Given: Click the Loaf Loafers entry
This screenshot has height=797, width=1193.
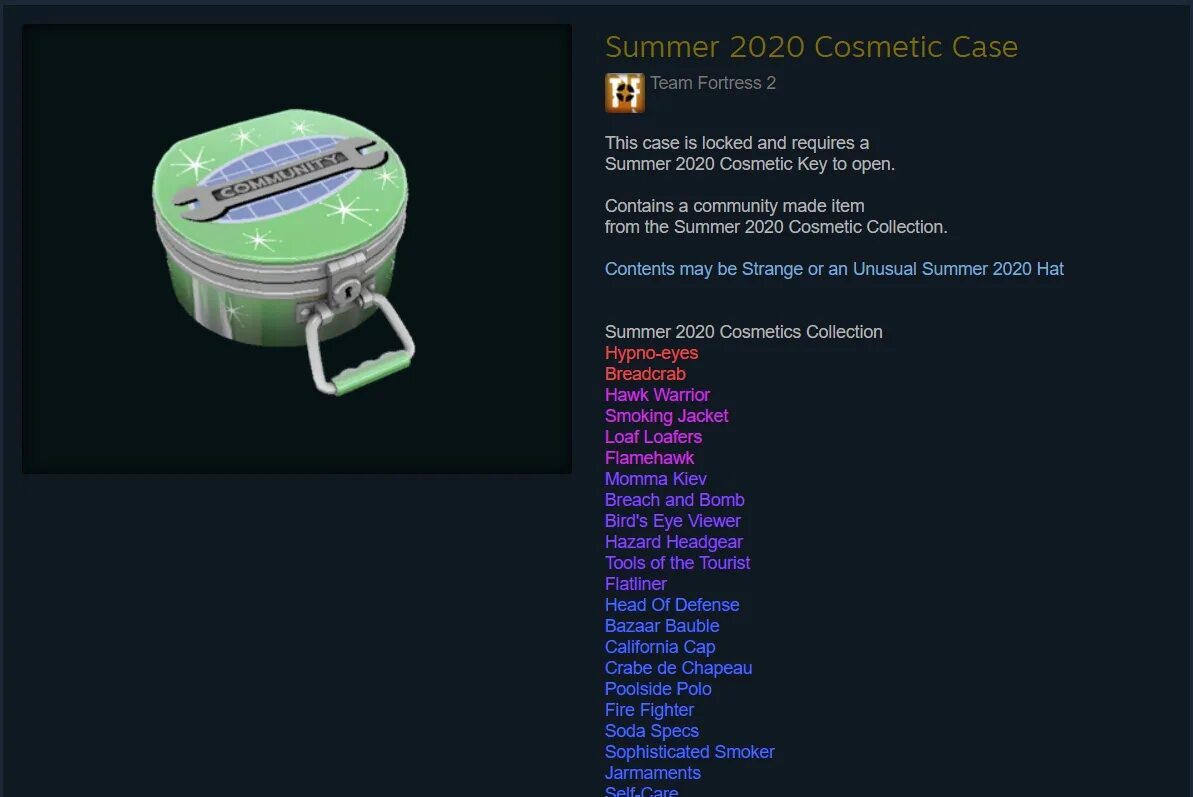Looking at the screenshot, I should [654, 437].
